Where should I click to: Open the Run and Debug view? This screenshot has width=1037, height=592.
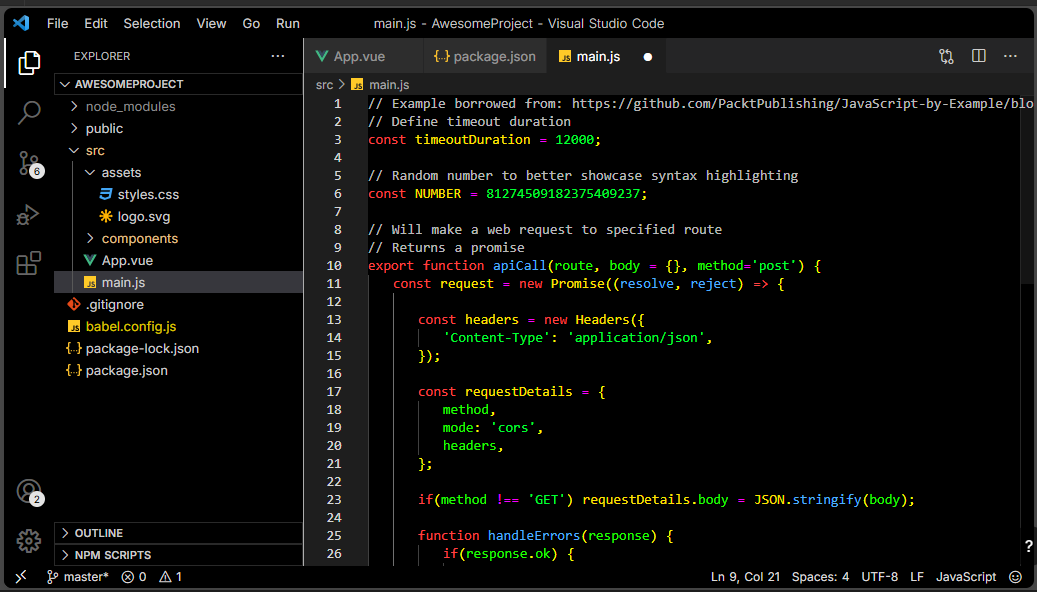[x=28, y=215]
